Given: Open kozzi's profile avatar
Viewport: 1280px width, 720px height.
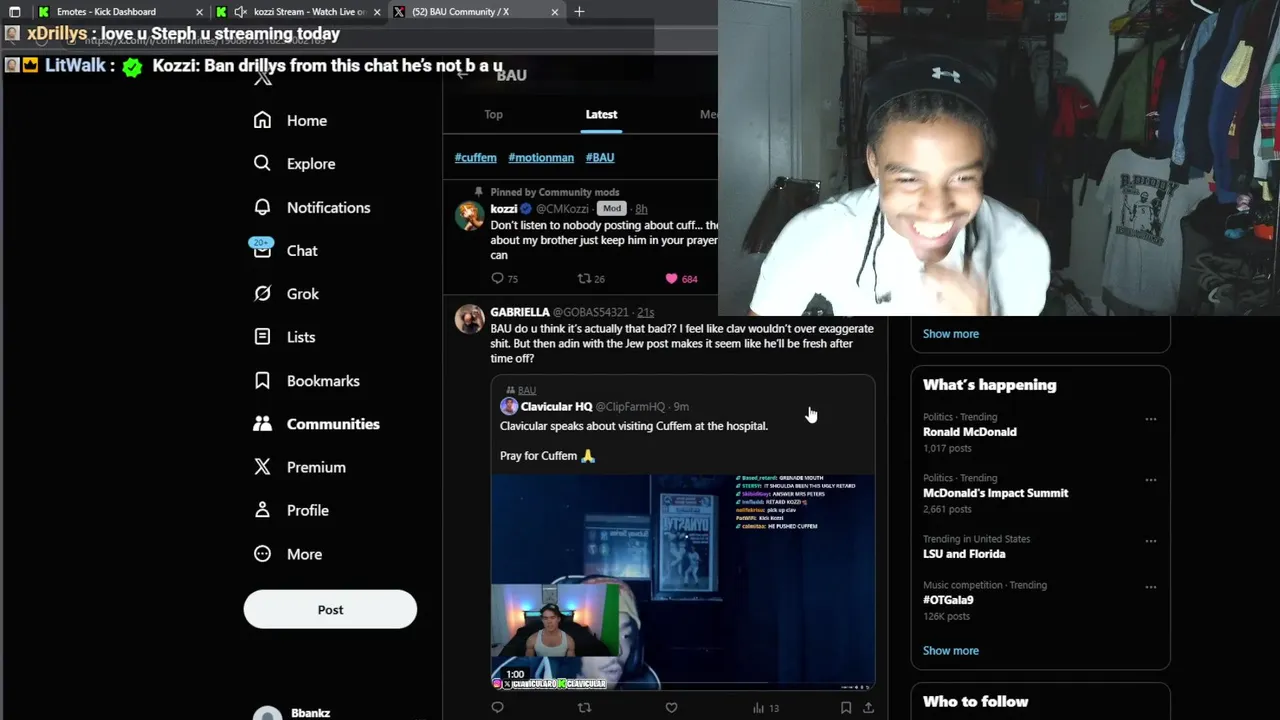Looking at the screenshot, I should pos(469,216).
